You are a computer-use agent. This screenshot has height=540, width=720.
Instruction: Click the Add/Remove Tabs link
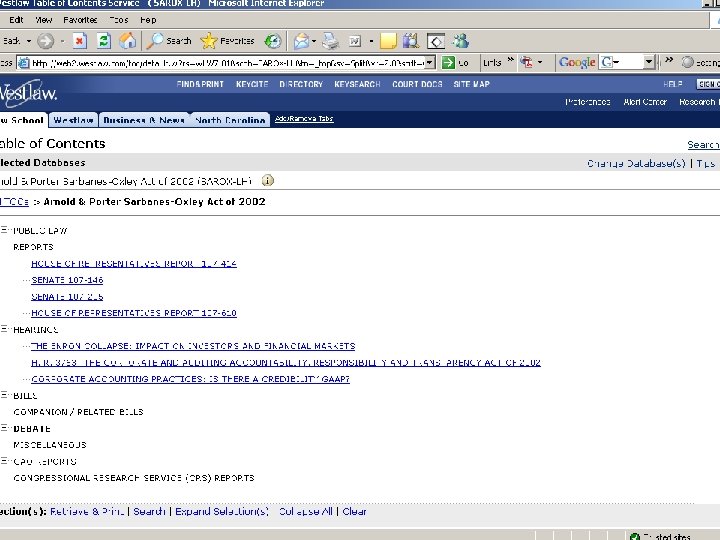tap(304, 118)
